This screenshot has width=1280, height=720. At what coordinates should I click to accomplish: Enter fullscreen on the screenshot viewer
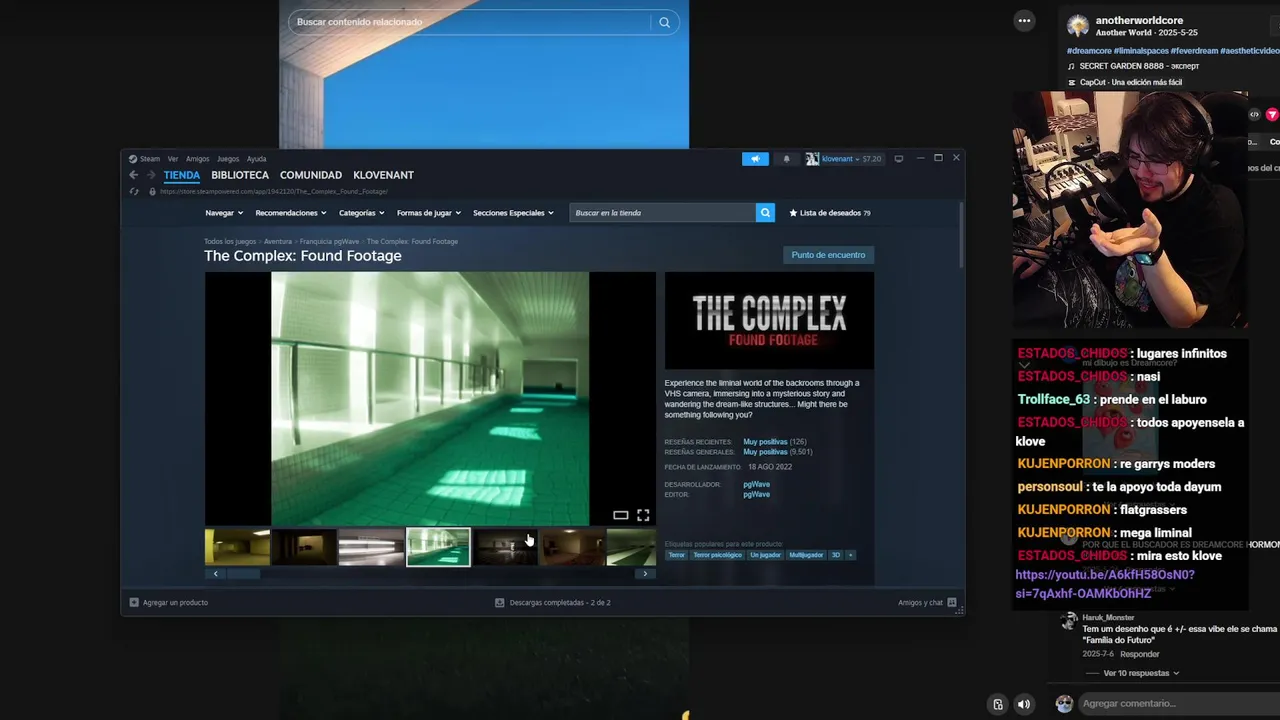[x=643, y=515]
